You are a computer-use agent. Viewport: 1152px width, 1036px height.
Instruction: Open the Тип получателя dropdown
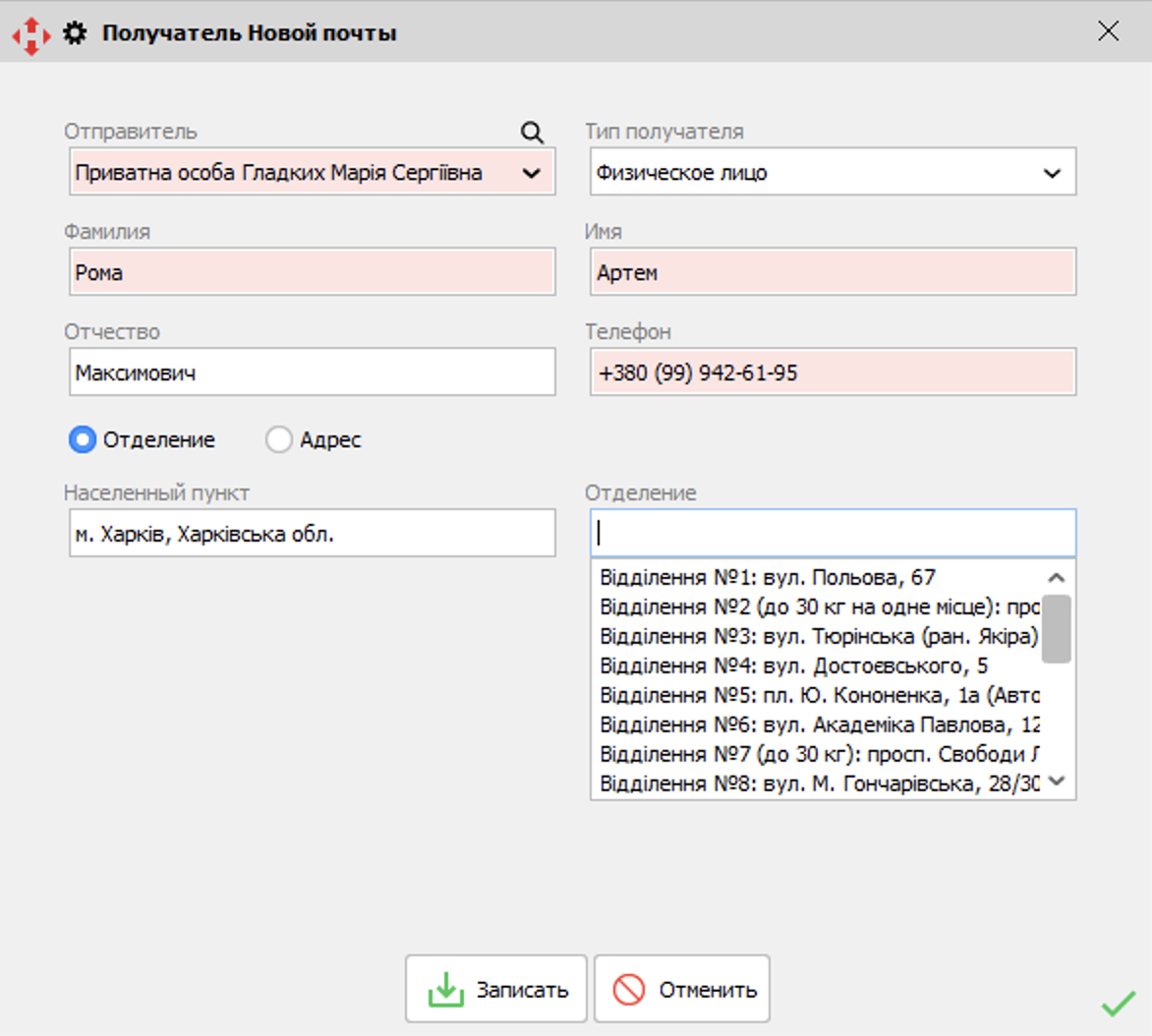coord(834,172)
